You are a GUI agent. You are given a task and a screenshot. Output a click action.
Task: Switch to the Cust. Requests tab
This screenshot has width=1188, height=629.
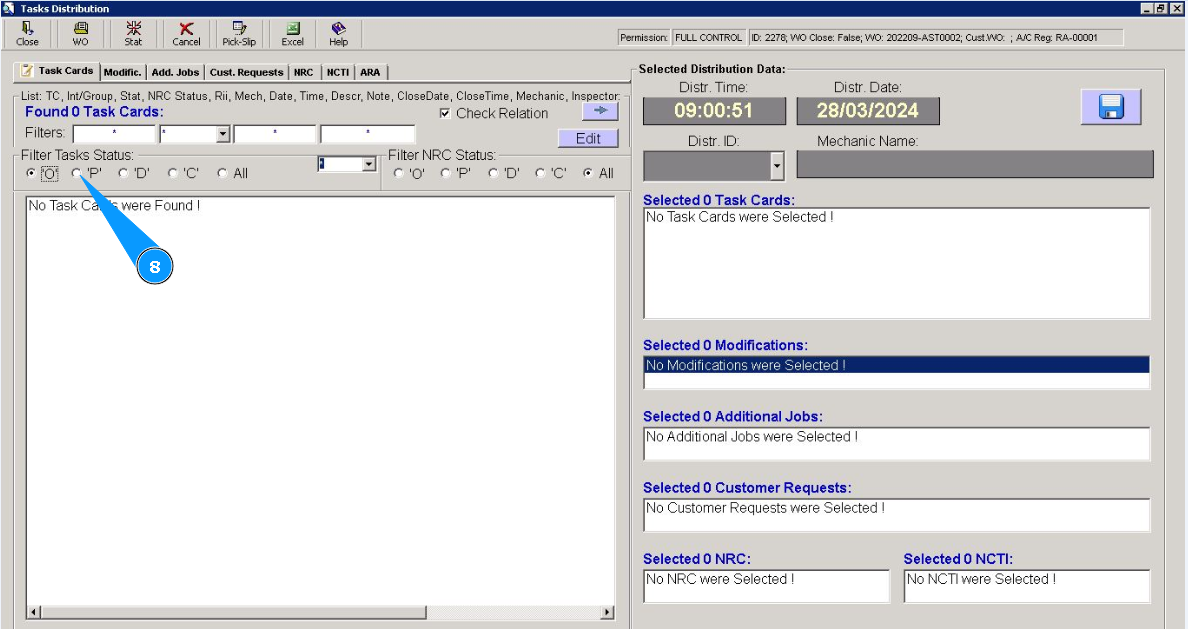(246, 73)
